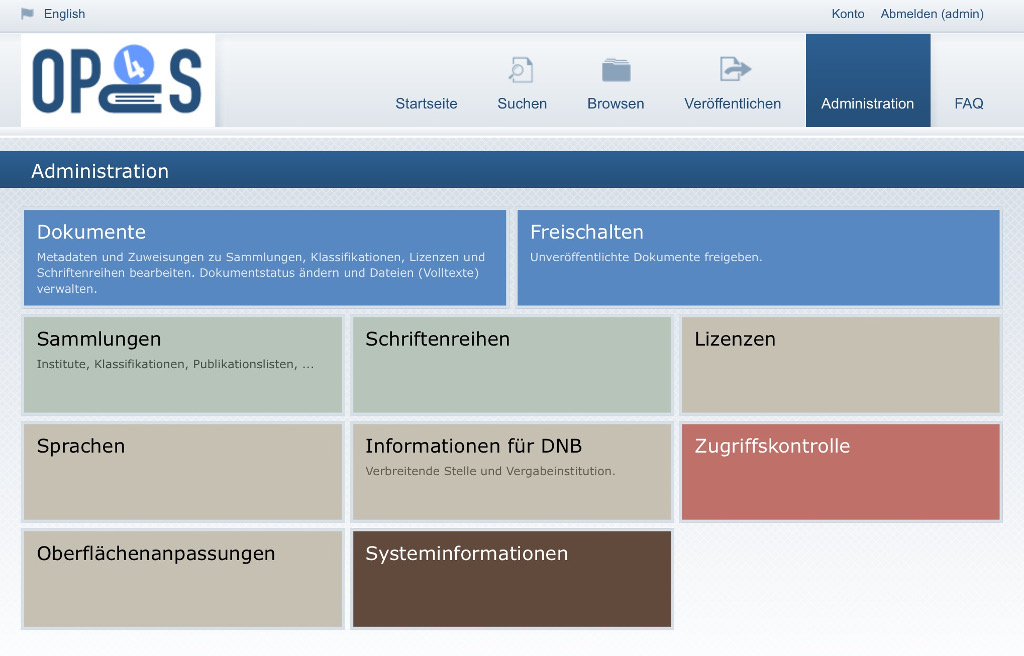Open the FAQ menu item
Viewport: 1024px width, 656px height.
[x=968, y=103]
